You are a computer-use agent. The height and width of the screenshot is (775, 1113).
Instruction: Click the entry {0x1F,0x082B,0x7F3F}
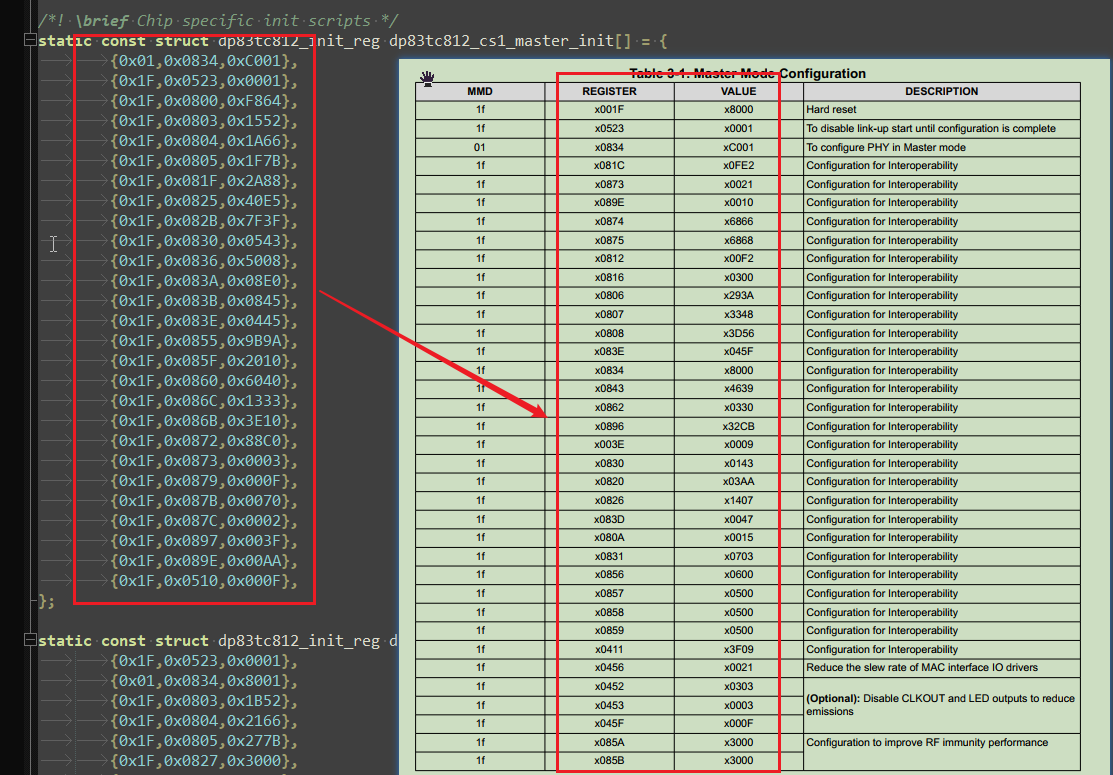[x=204, y=221]
